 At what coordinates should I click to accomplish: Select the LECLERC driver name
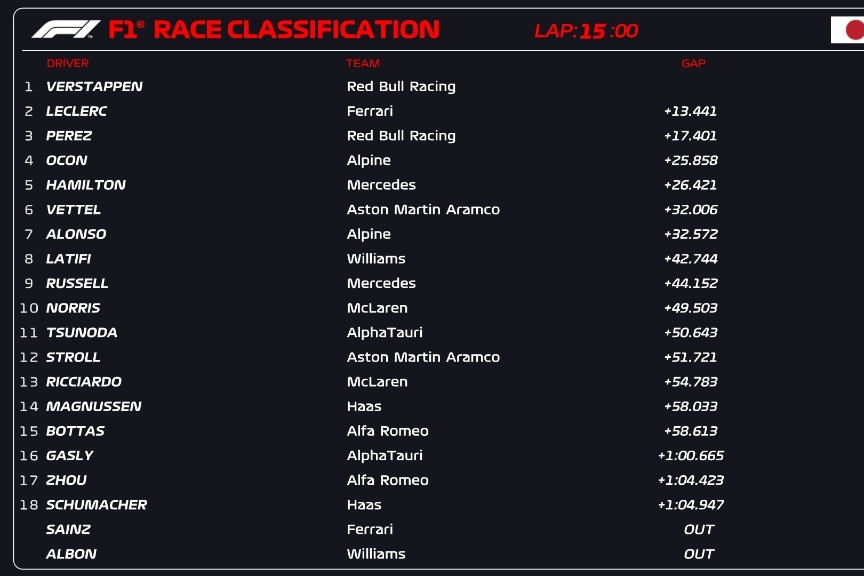point(76,111)
